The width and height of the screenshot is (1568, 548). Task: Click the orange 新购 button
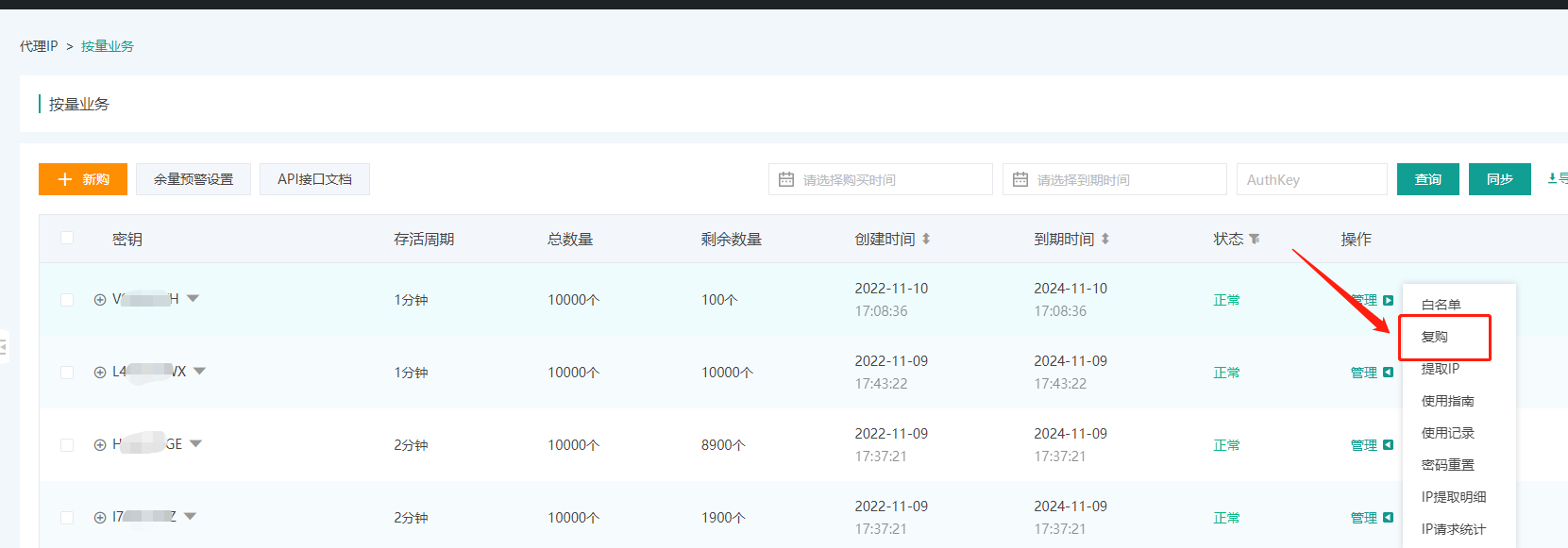(83, 179)
